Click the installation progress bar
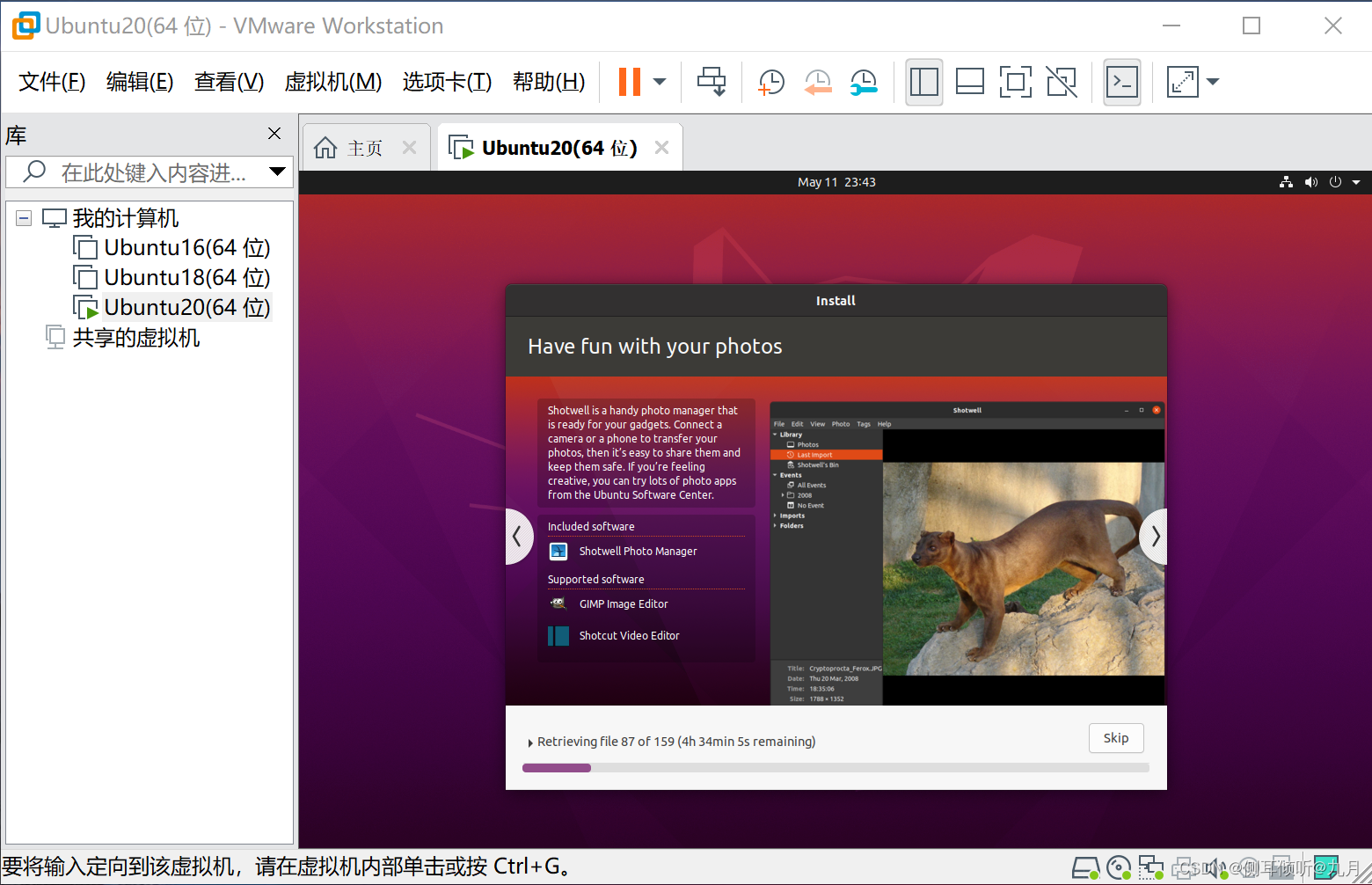Viewport: 1372px width, 885px height. coord(836,768)
